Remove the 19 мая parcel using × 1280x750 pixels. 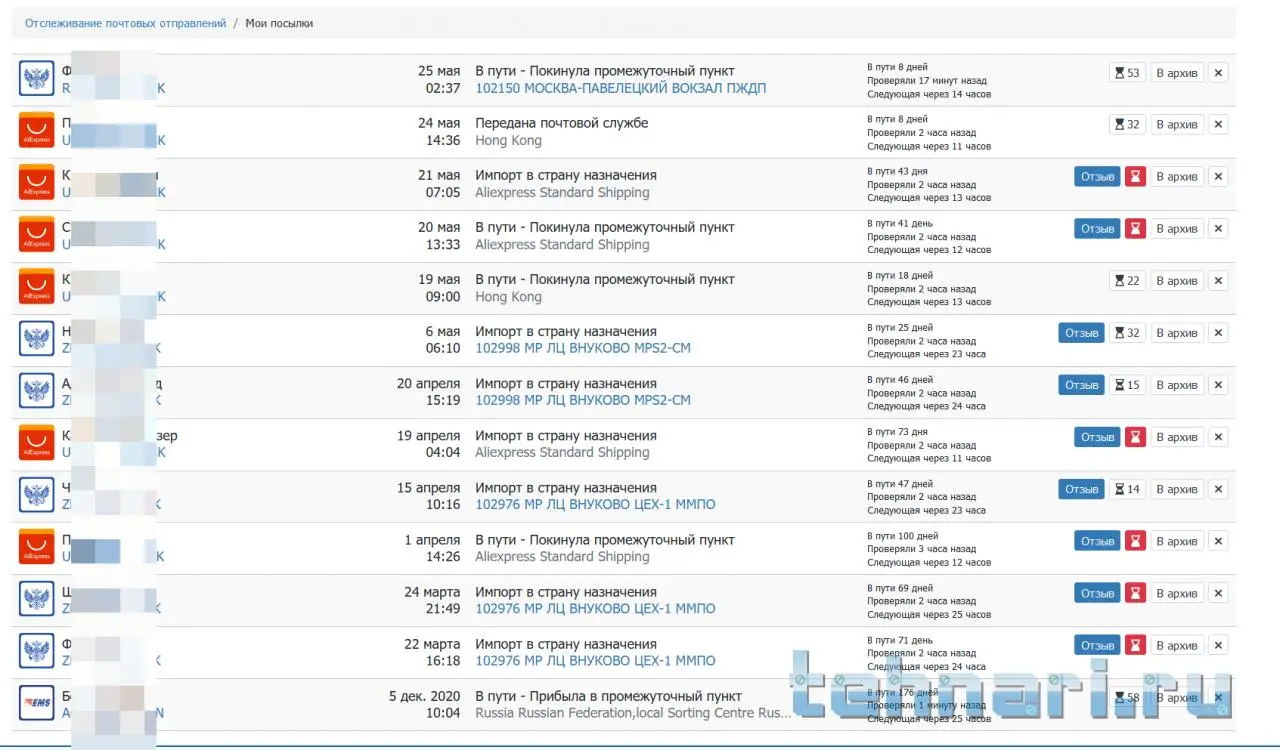tap(1218, 281)
